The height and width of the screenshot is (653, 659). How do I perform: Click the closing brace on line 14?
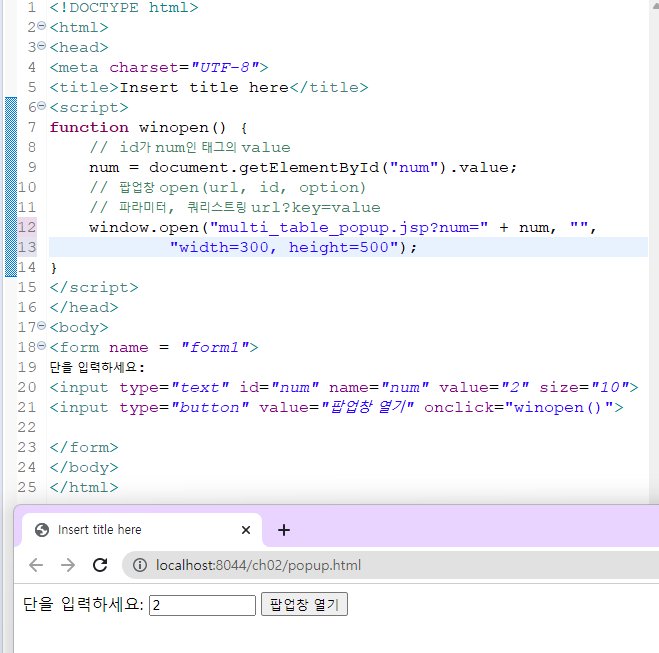point(53,268)
